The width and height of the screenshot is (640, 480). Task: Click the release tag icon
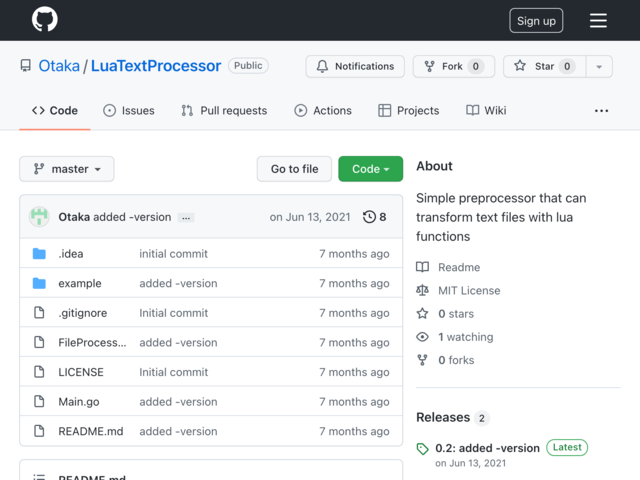(x=422, y=449)
